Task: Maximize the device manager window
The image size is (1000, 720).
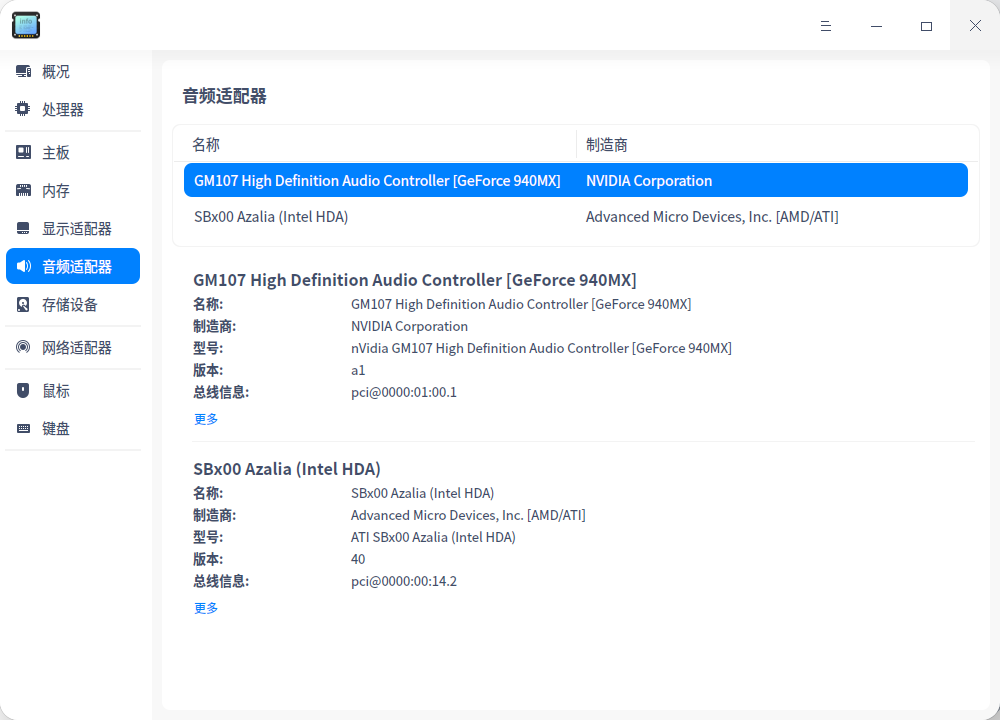Action: click(x=926, y=26)
